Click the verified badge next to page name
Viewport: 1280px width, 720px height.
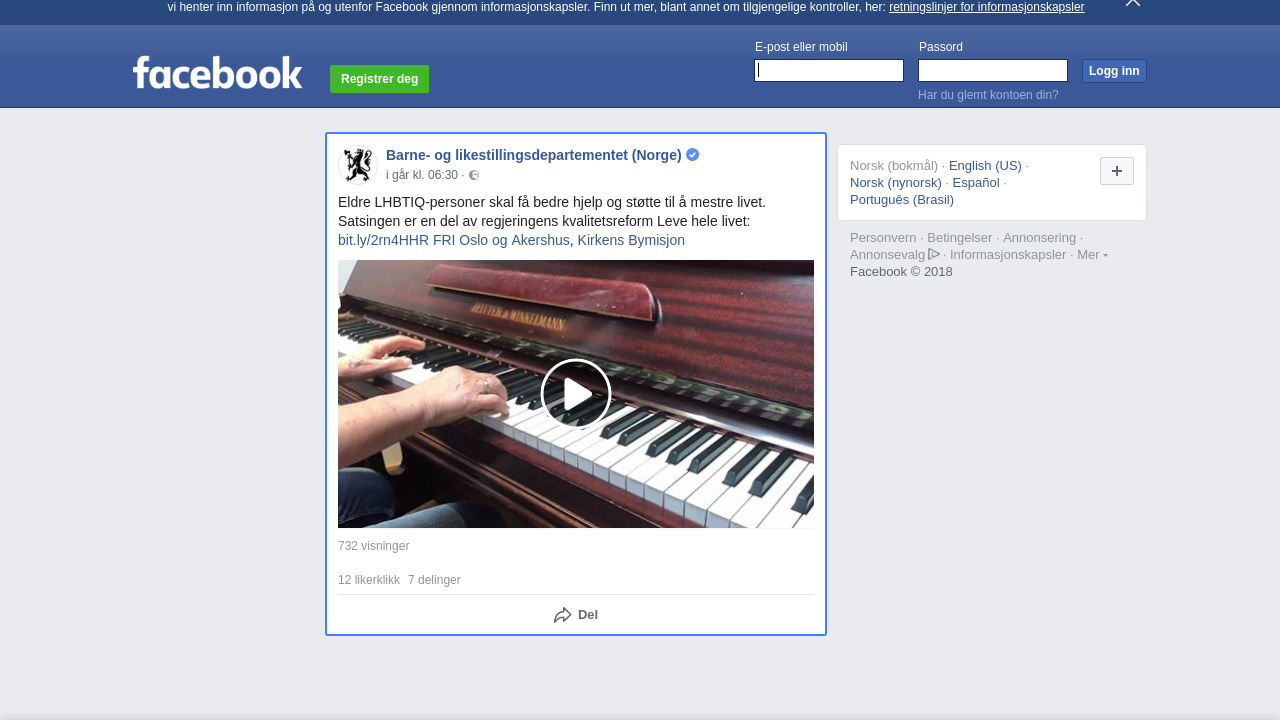[692, 155]
